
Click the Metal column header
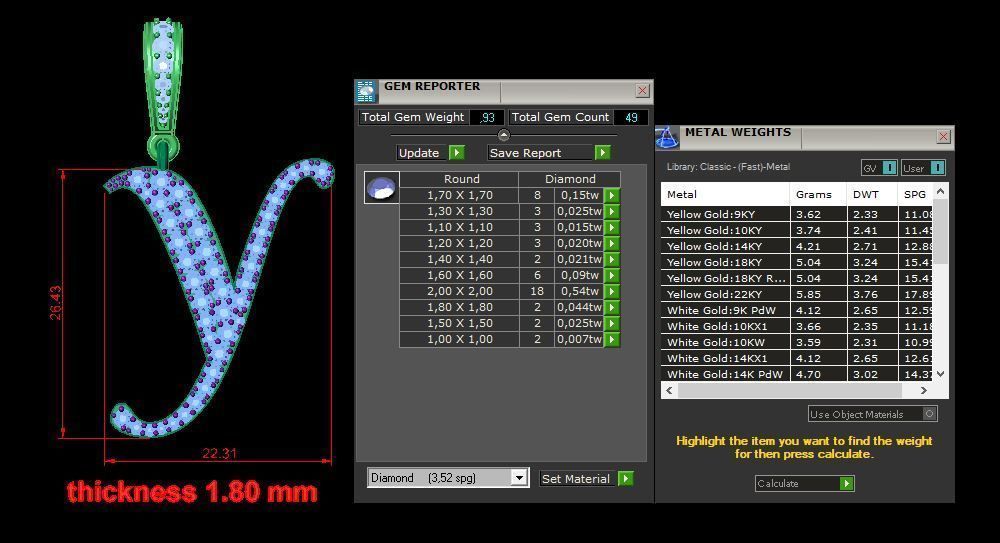click(725, 194)
